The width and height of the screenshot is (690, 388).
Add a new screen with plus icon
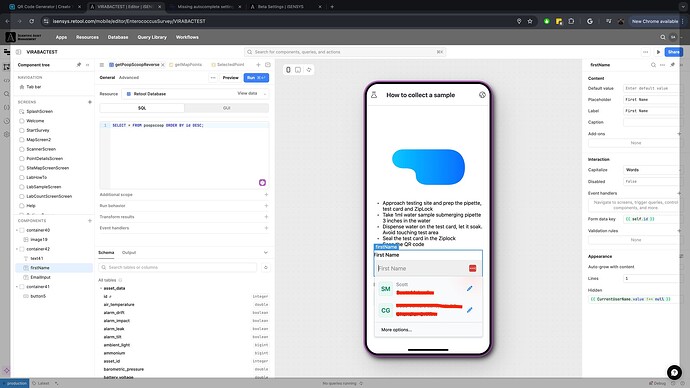click(90, 102)
